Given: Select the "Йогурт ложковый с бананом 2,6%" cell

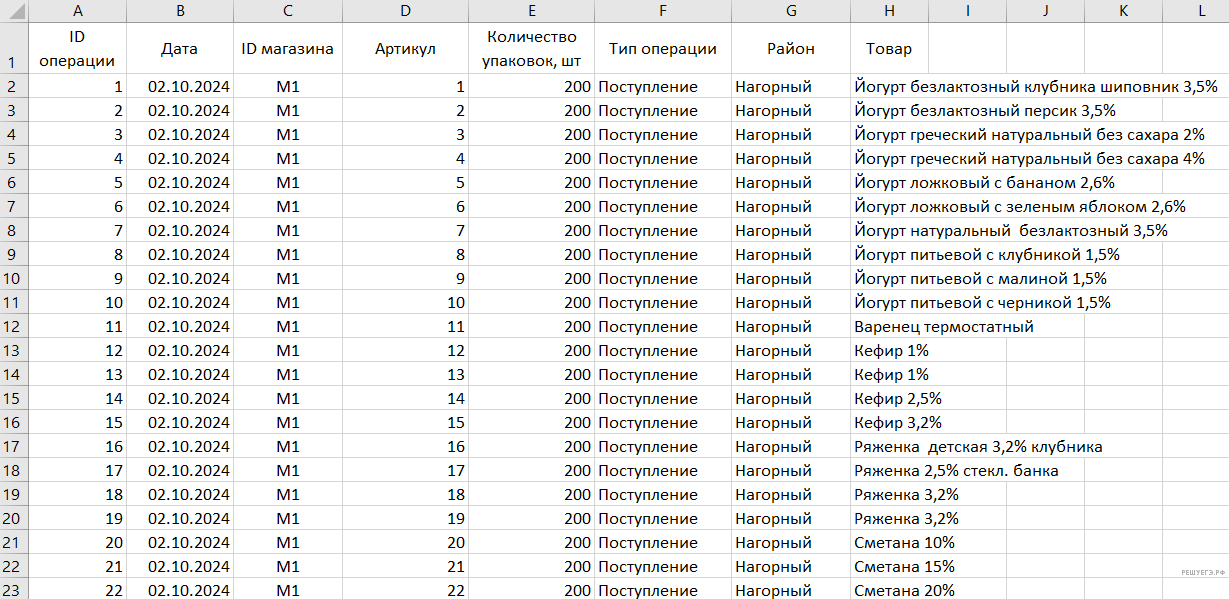Looking at the screenshot, I should click(x=984, y=182).
